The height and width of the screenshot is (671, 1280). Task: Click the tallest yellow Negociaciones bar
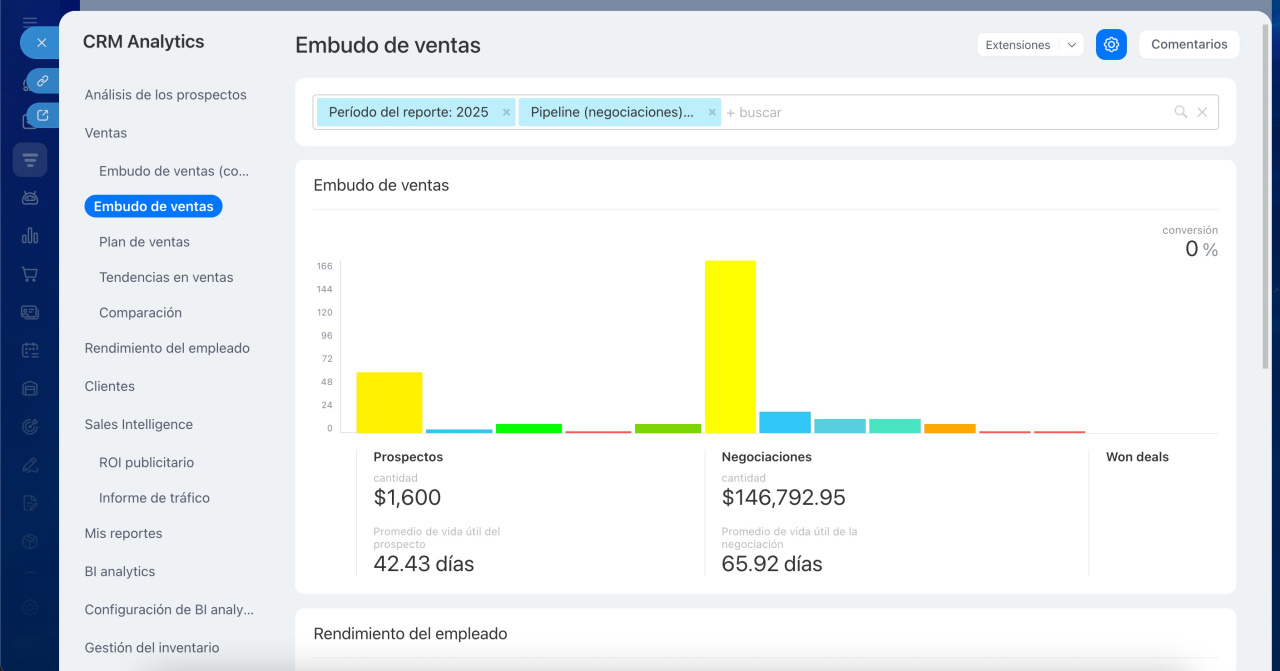[x=730, y=346]
